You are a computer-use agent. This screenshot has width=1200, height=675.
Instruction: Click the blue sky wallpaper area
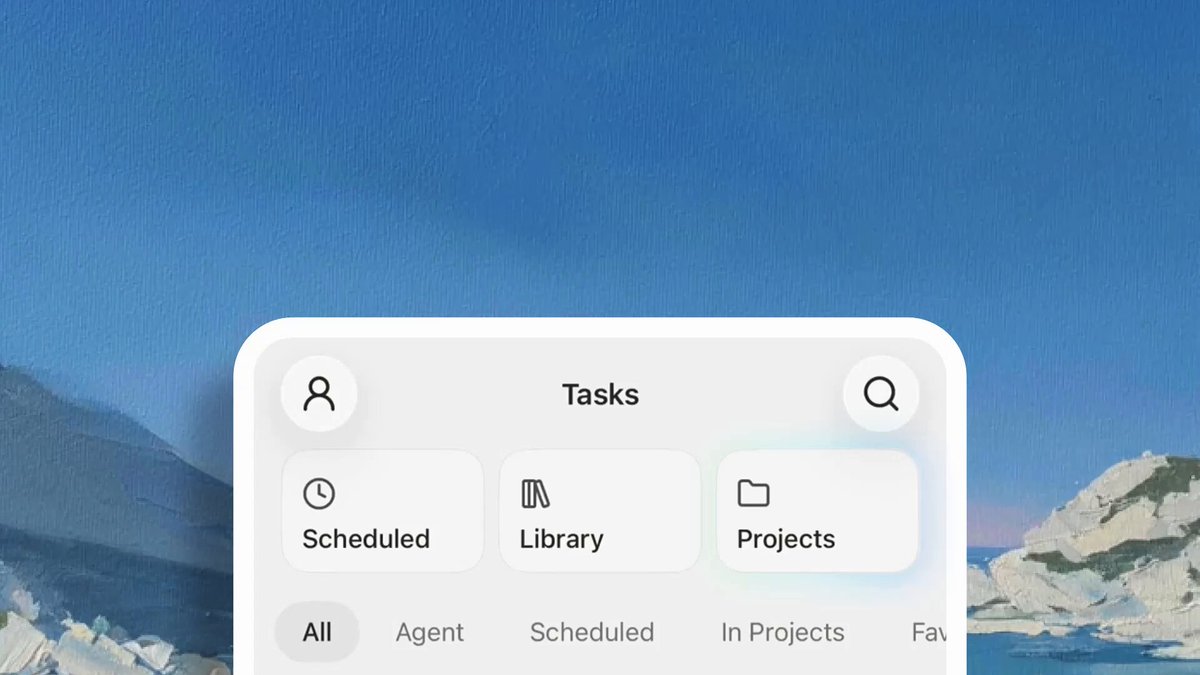600,150
